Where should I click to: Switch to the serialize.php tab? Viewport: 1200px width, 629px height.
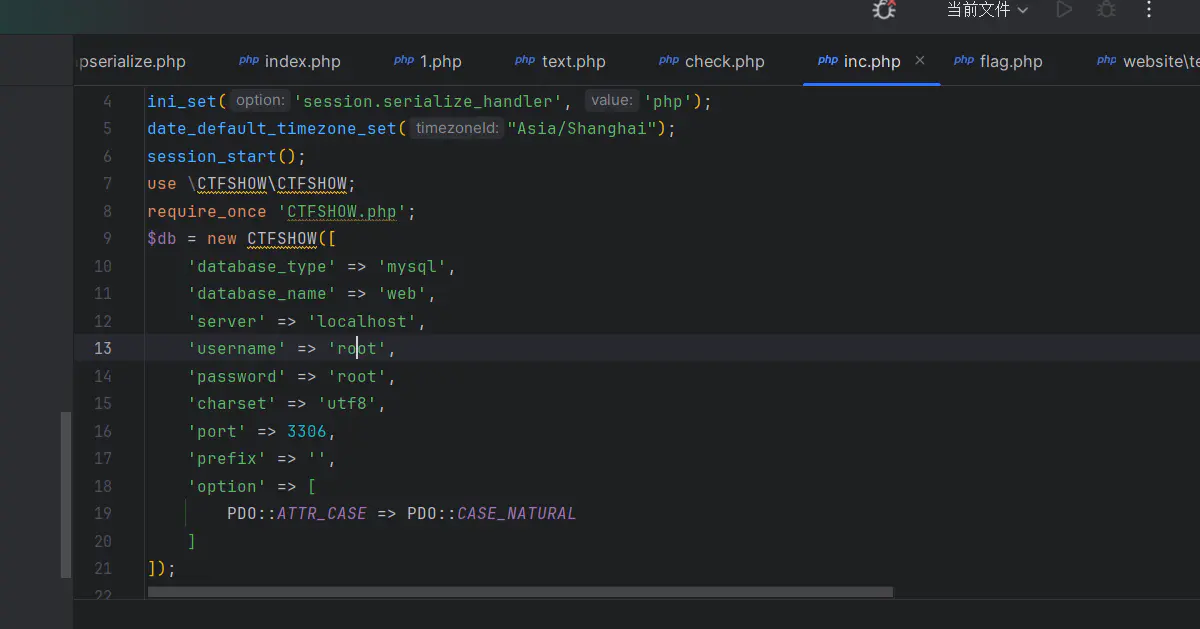(x=130, y=61)
